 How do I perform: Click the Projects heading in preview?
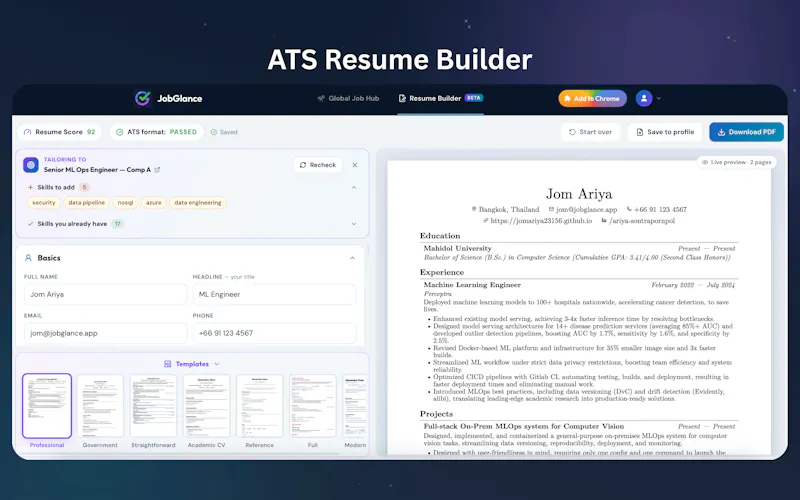pos(436,414)
